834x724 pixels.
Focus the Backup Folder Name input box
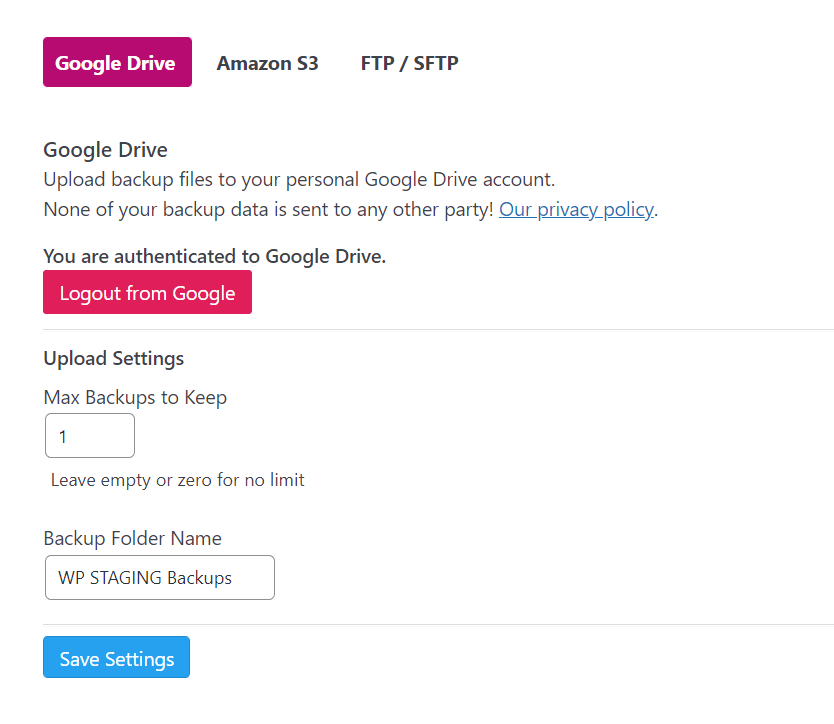(x=160, y=578)
